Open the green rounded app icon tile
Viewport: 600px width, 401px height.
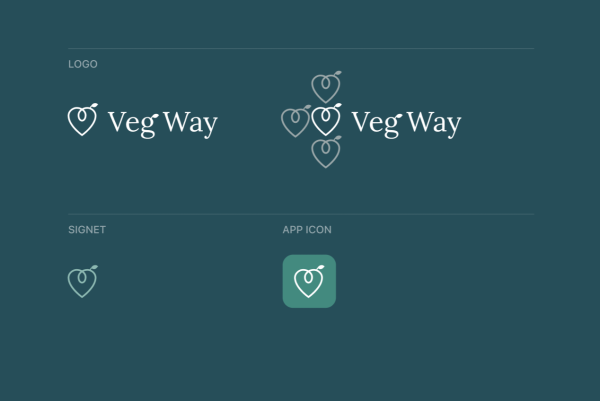[309, 281]
